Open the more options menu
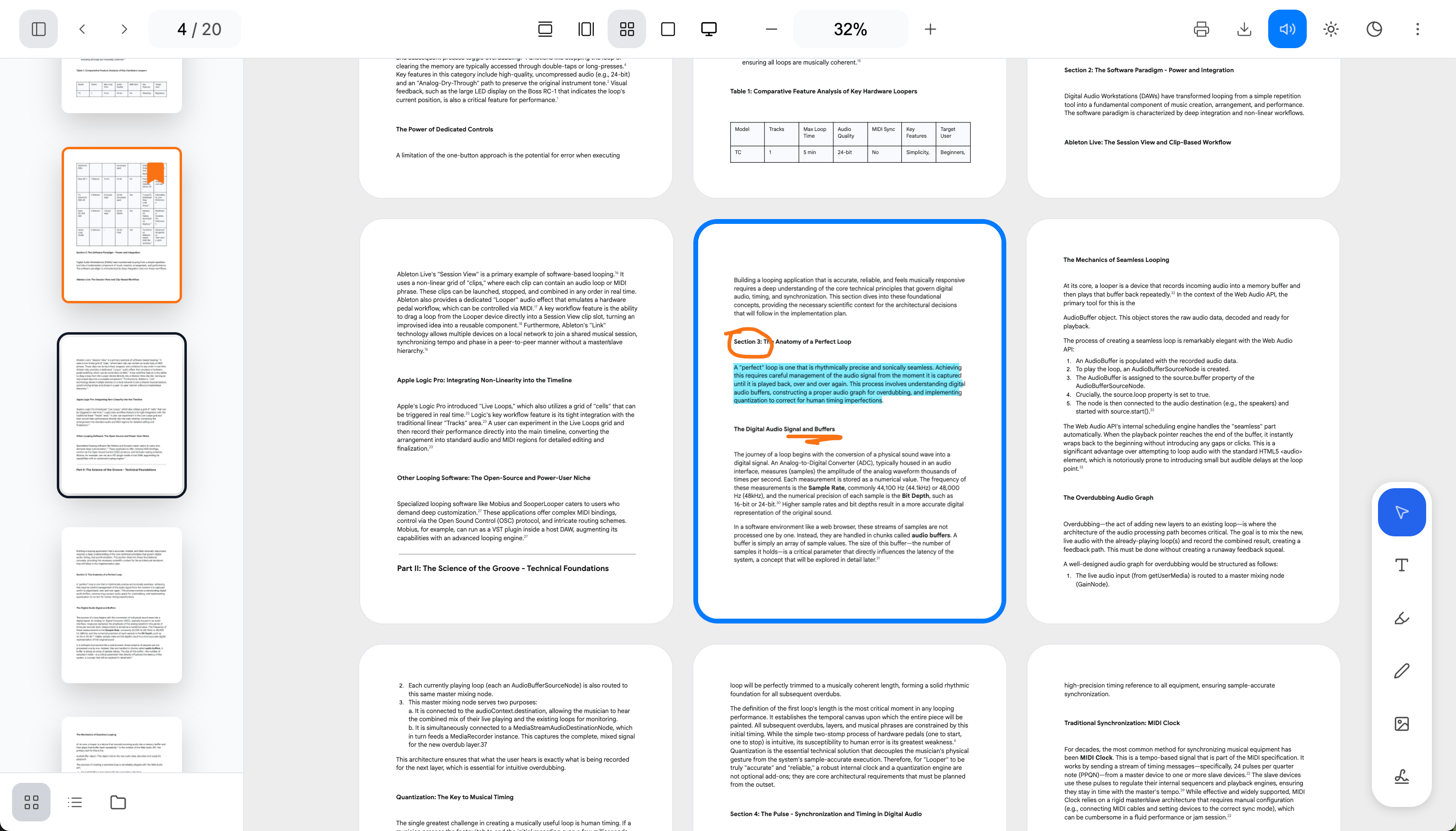The width and height of the screenshot is (1456, 831). (1417, 29)
